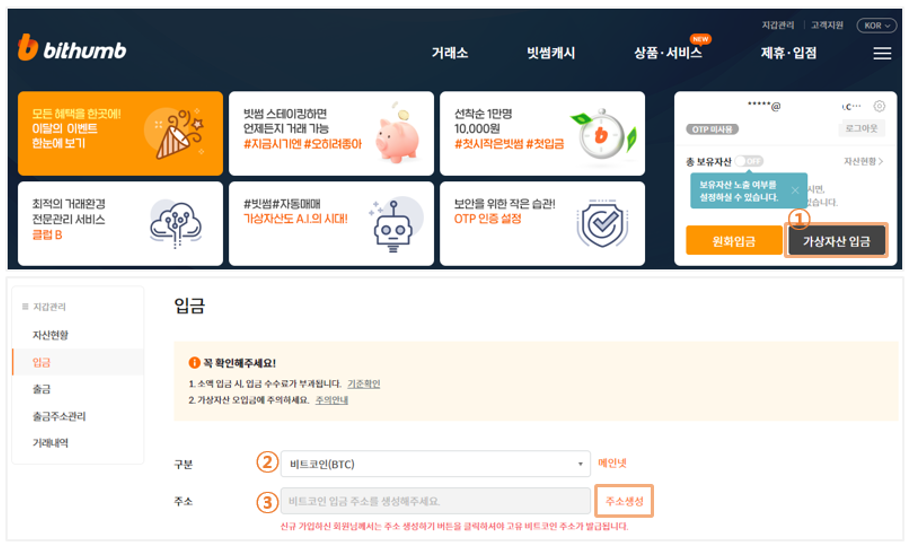Open the 빗썸 스테이킹 banner card
Viewport: 909px width, 547px height.
(332, 133)
